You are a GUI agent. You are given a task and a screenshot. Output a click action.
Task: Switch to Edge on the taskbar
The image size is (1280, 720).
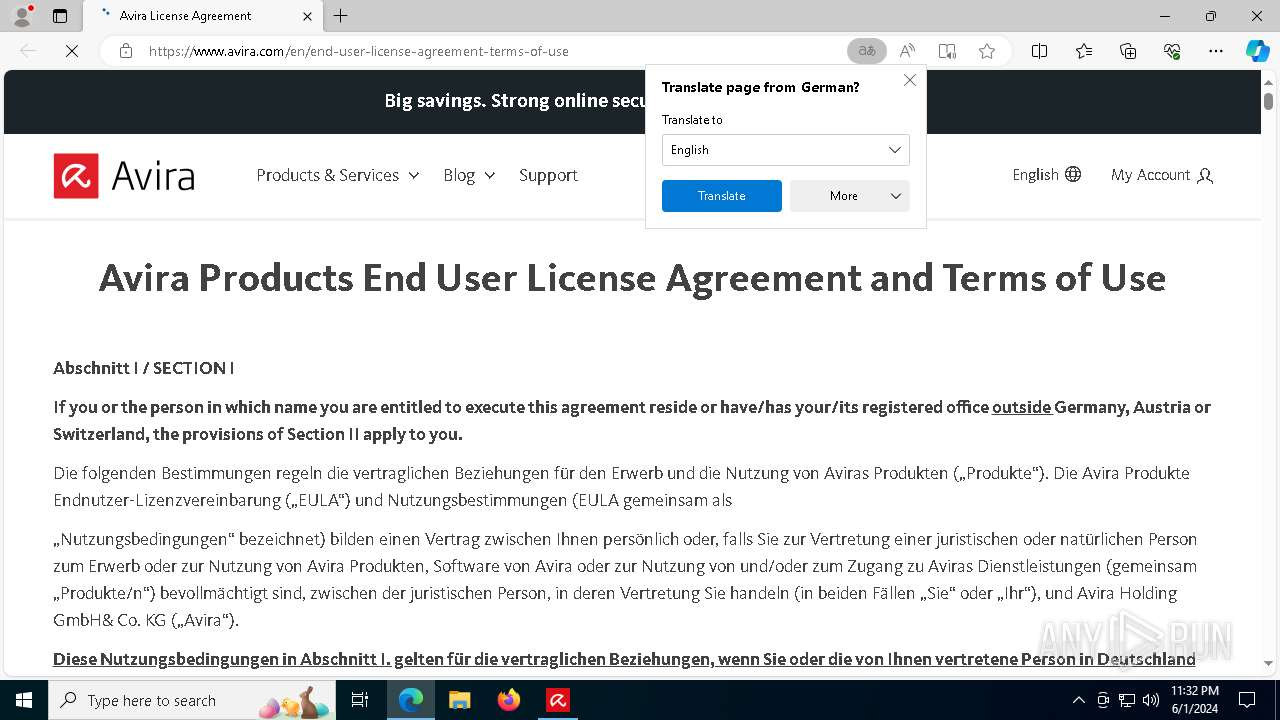pos(411,700)
